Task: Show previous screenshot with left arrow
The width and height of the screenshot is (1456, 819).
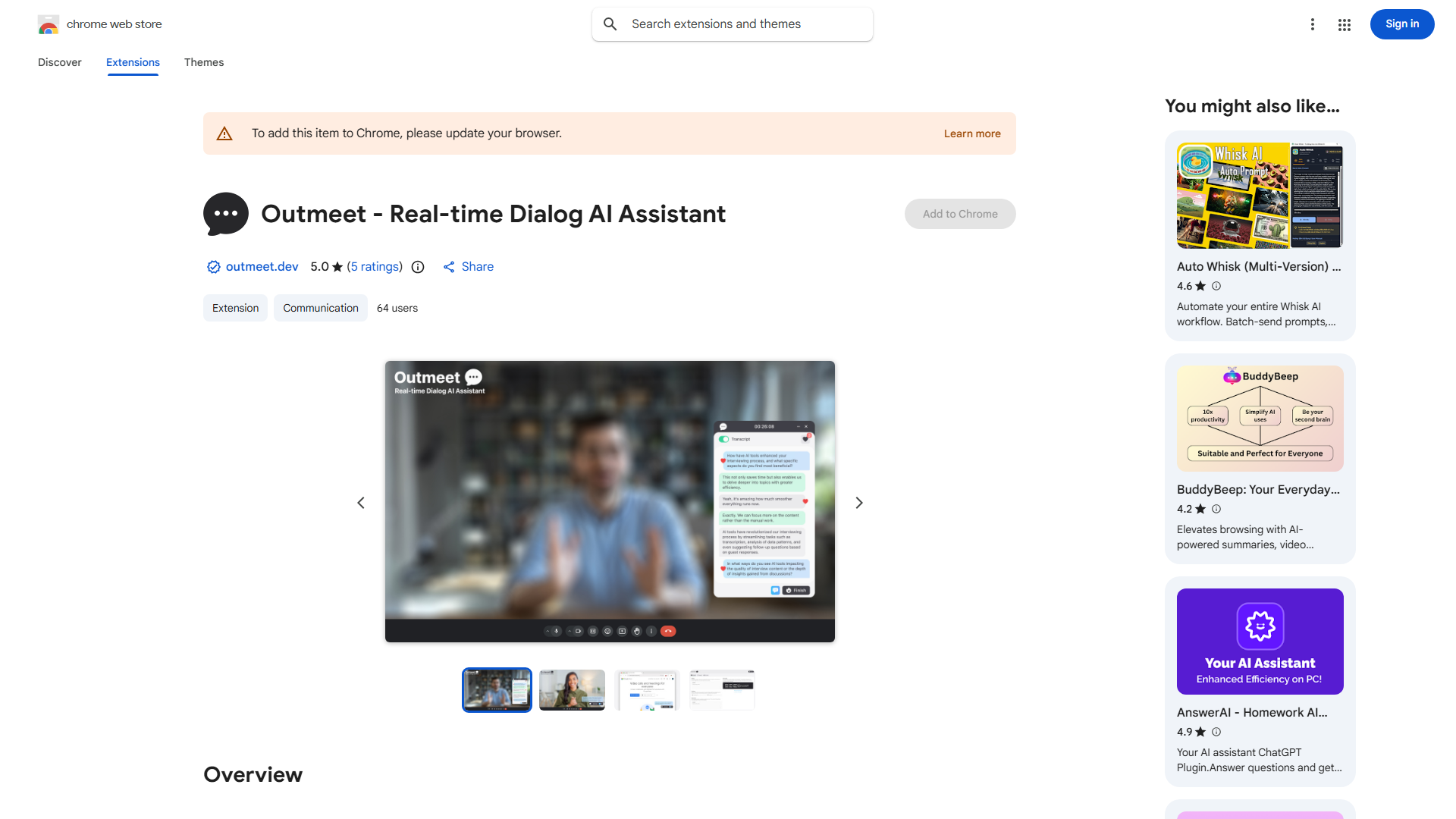Action: click(x=361, y=503)
